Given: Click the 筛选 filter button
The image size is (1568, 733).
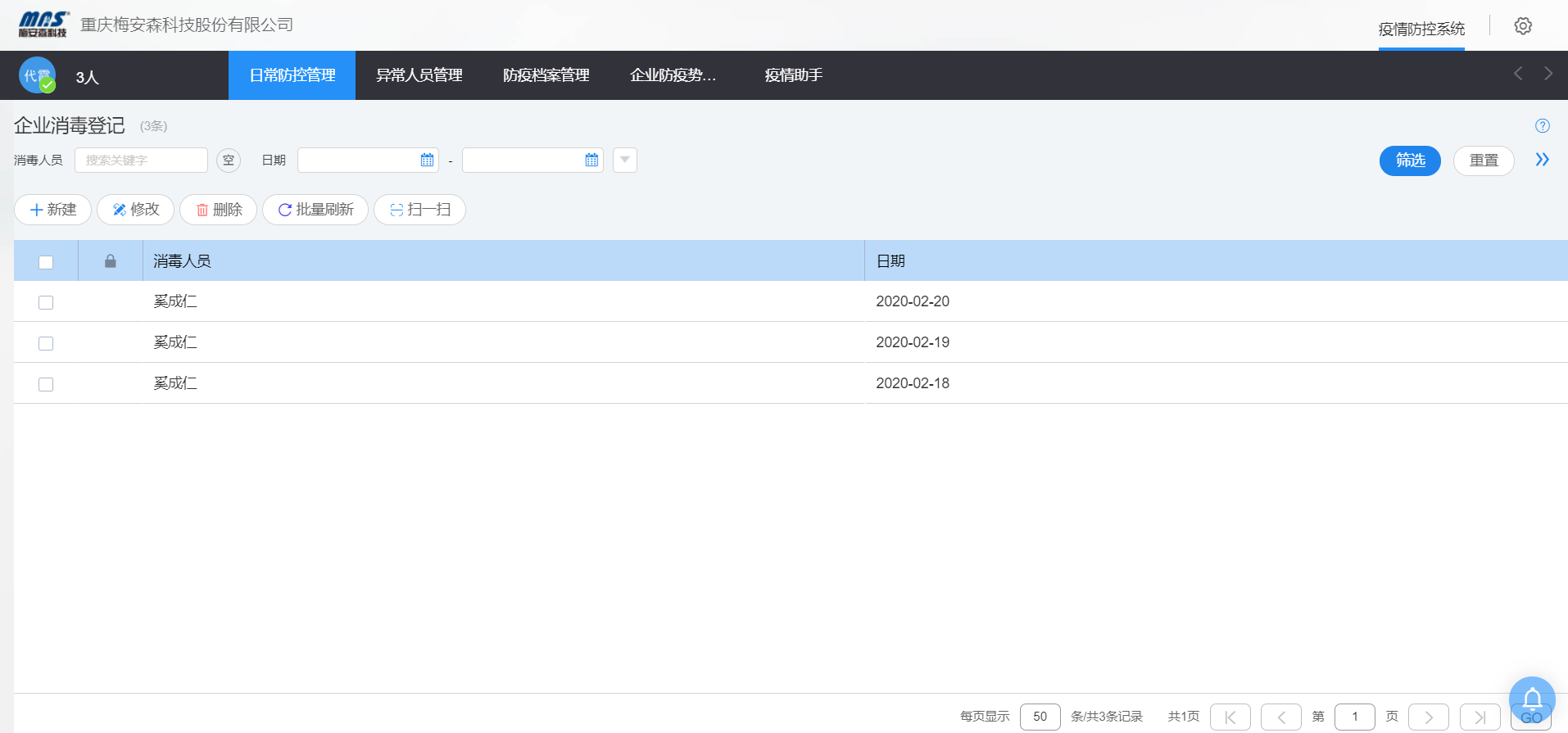Looking at the screenshot, I should (1409, 161).
